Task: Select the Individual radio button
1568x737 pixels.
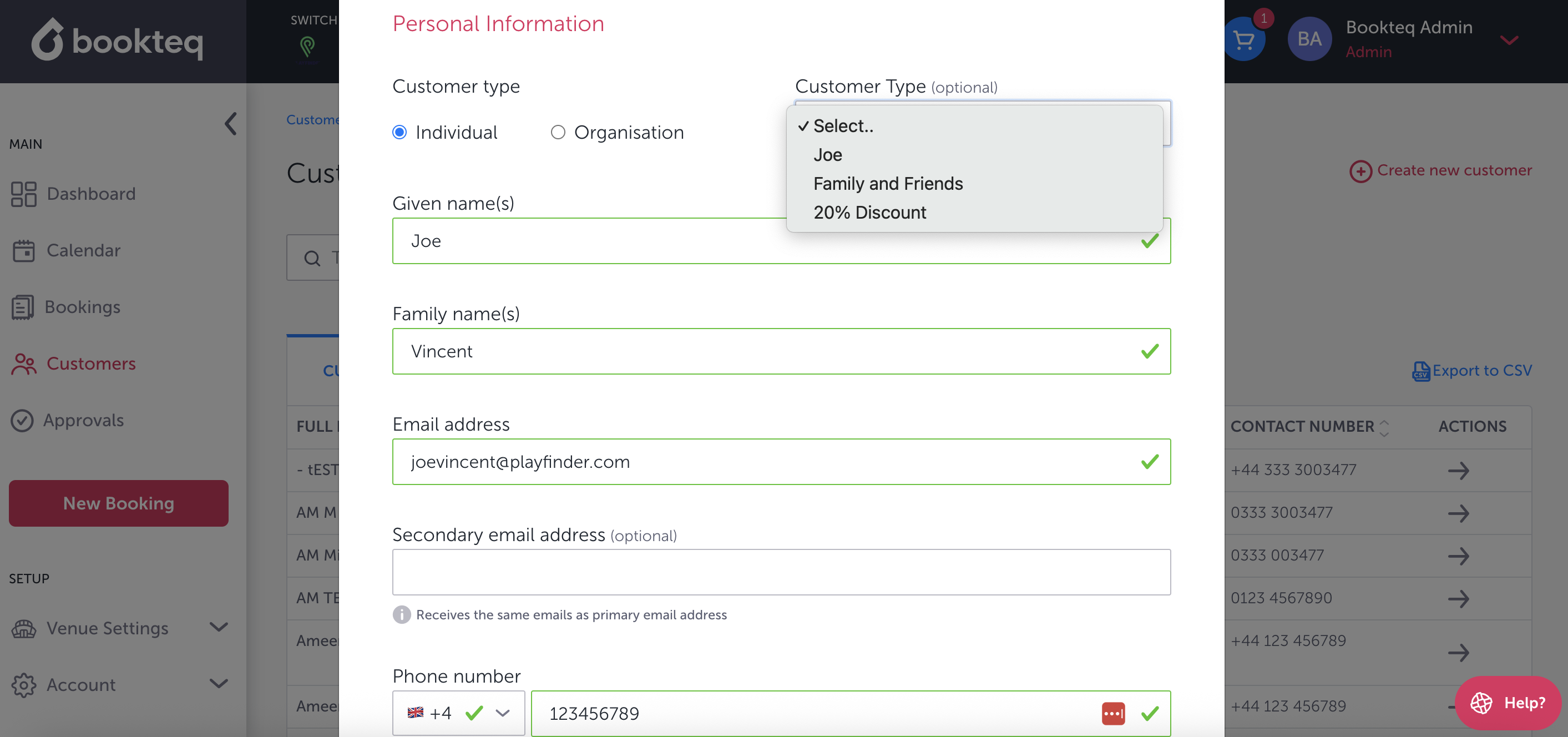Action: [399, 132]
